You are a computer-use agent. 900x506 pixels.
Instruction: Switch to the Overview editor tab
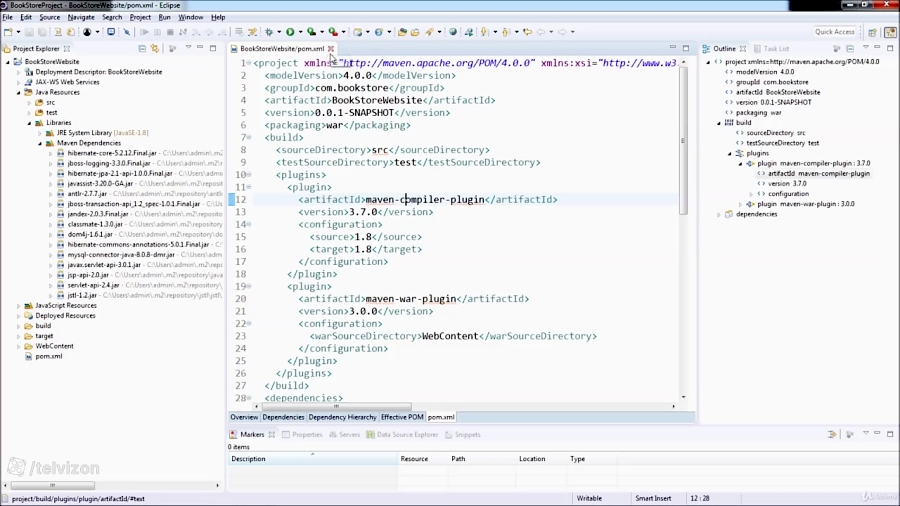pos(244,417)
